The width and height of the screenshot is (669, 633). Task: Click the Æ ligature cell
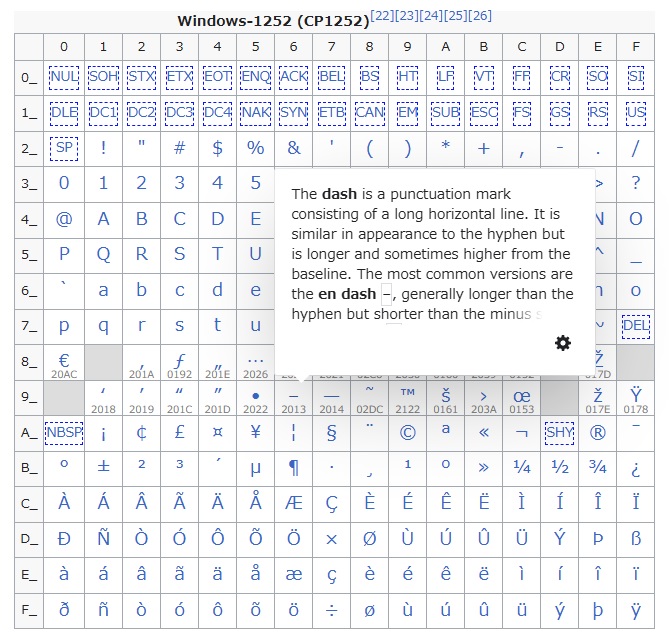pos(294,504)
